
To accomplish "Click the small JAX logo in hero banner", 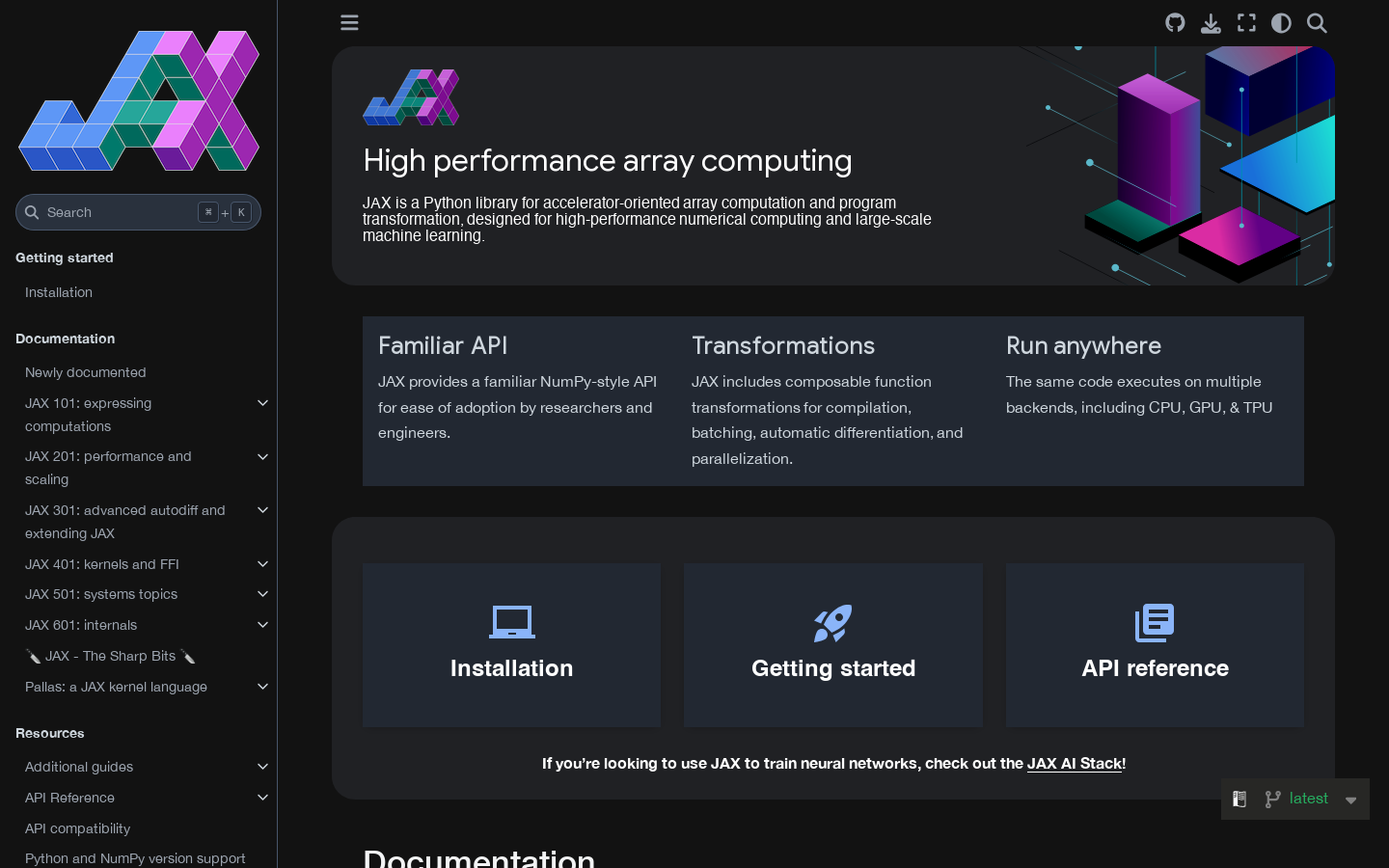I will 411,97.
